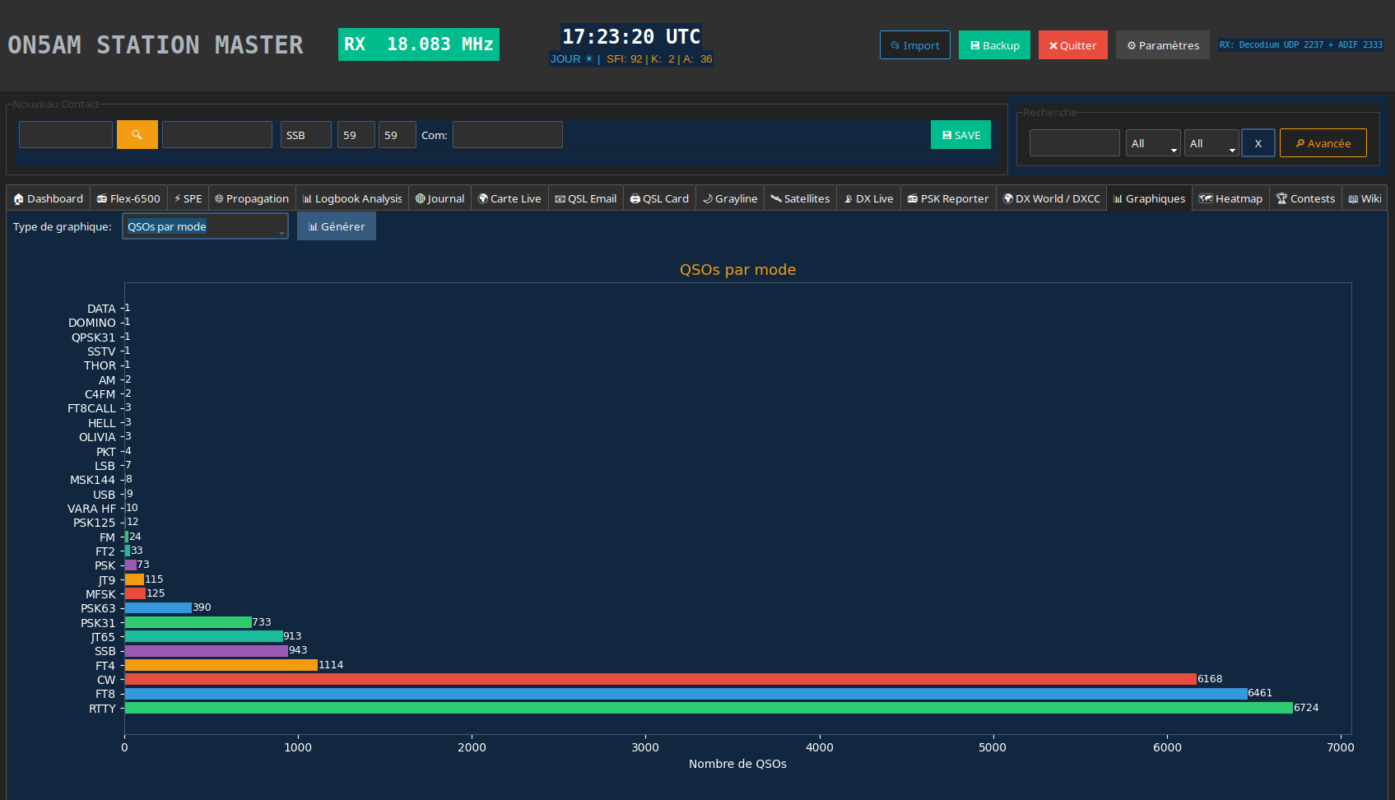Open the QSL Card tab

tap(659, 199)
